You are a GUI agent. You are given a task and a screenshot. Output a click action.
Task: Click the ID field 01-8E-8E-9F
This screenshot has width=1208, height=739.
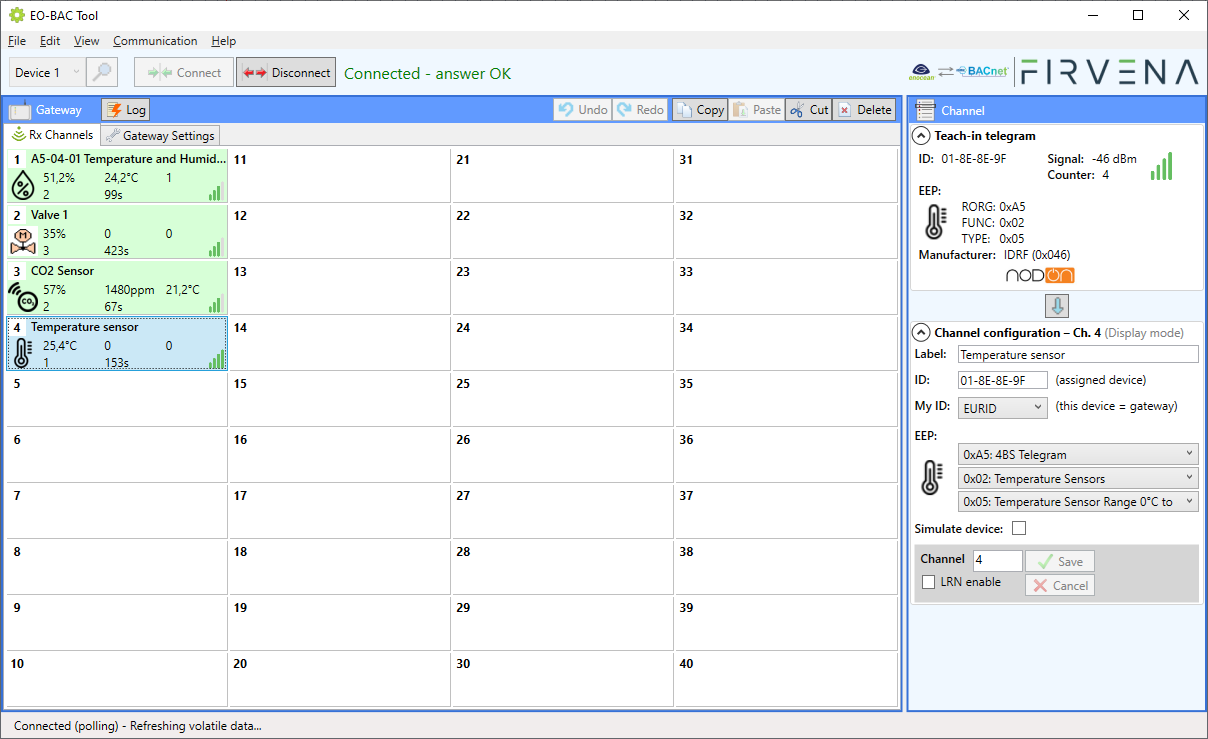1003,380
